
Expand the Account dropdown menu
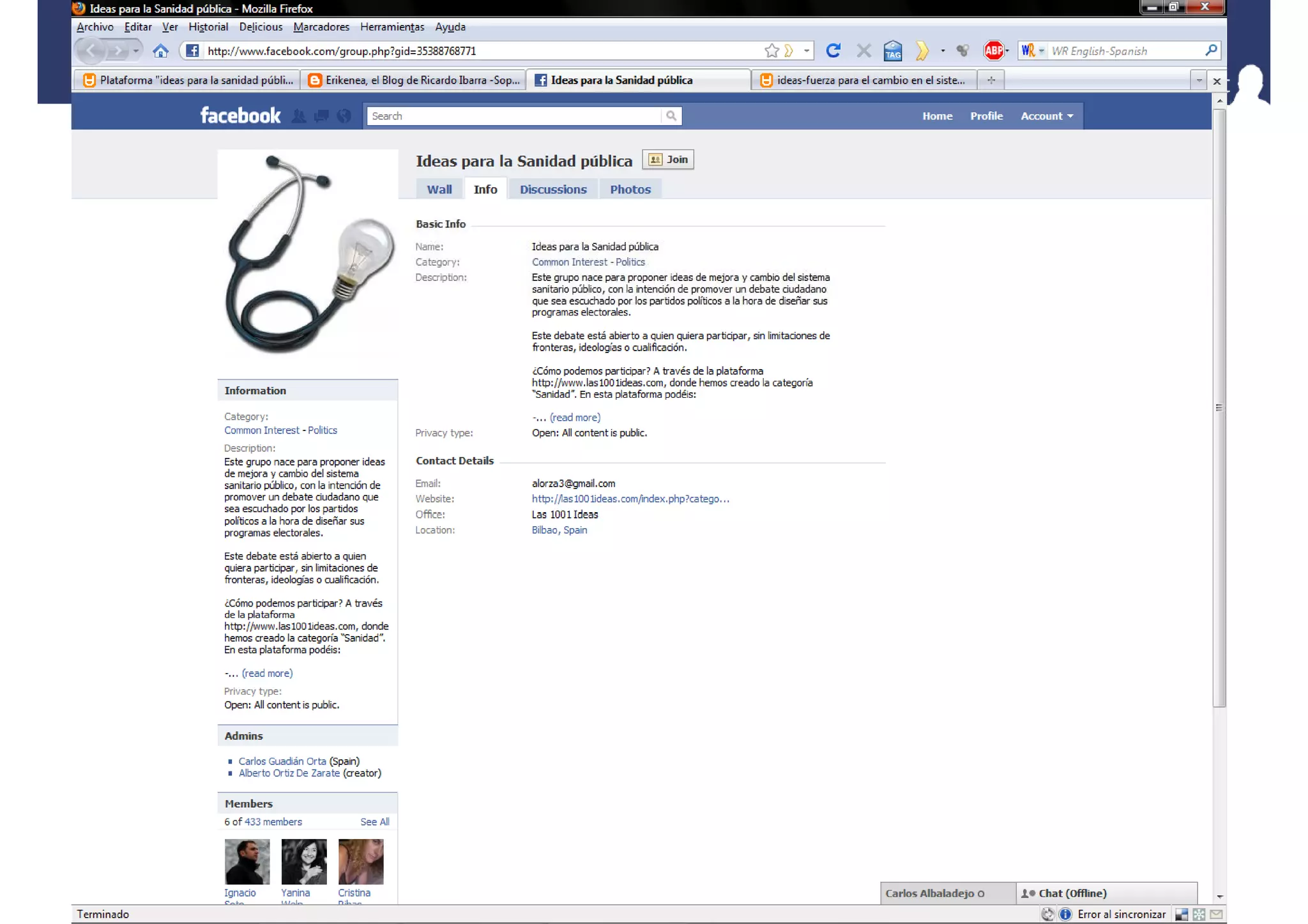pos(1047,116)
